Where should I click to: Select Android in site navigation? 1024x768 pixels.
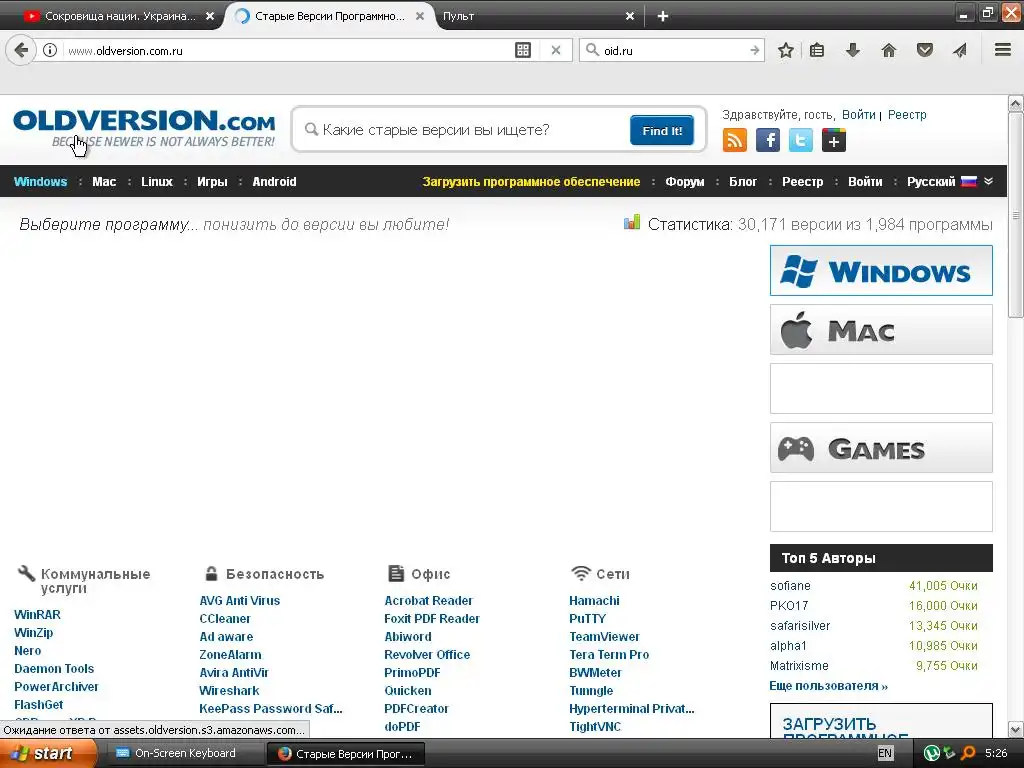coord(274,182)
